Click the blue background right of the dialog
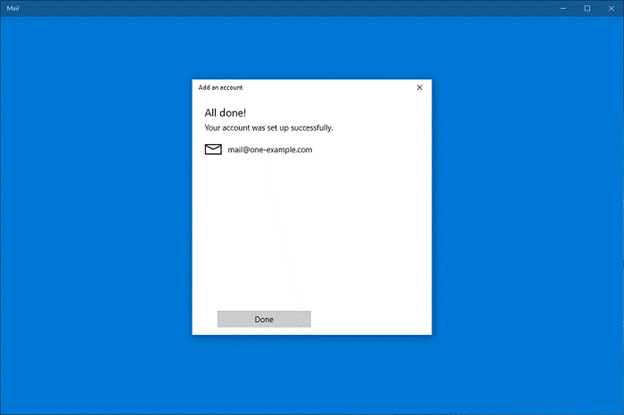 coord(528,210)
